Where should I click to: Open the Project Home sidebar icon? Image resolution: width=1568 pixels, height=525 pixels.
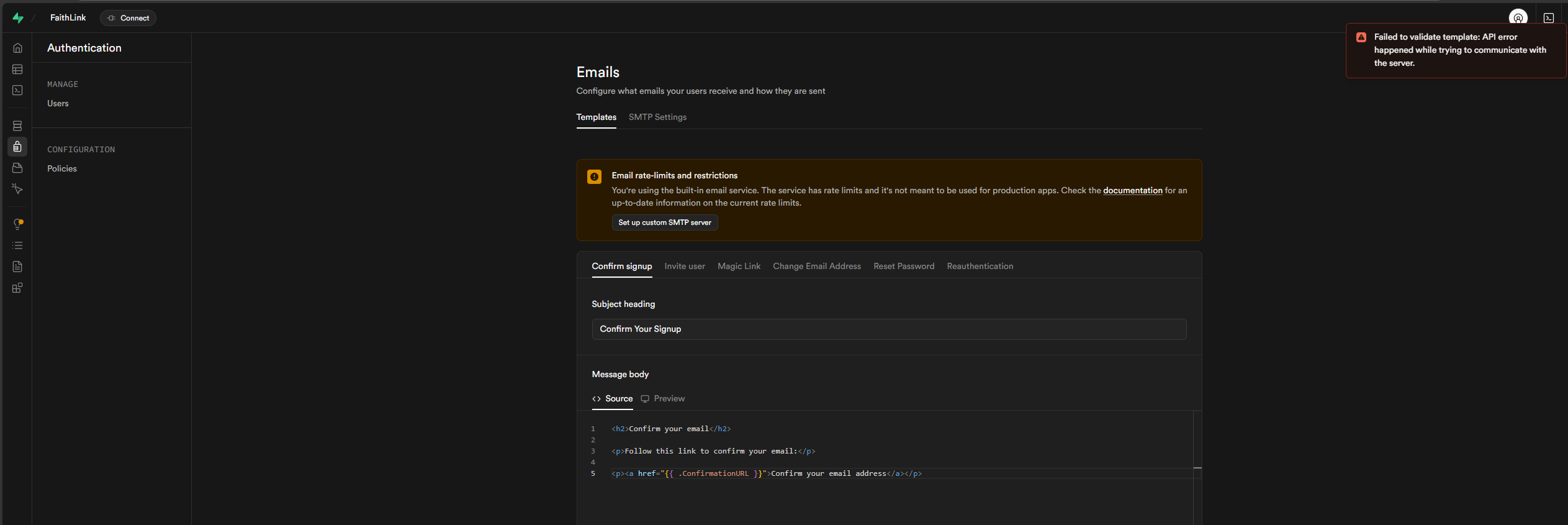pyautogui.click(x=17, y=48)
